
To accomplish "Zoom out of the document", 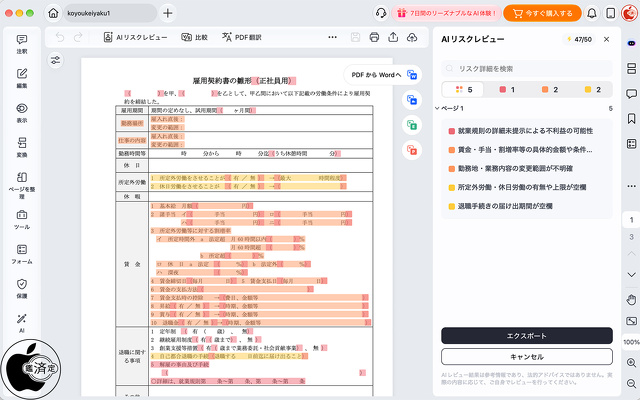I will [631, 383].
